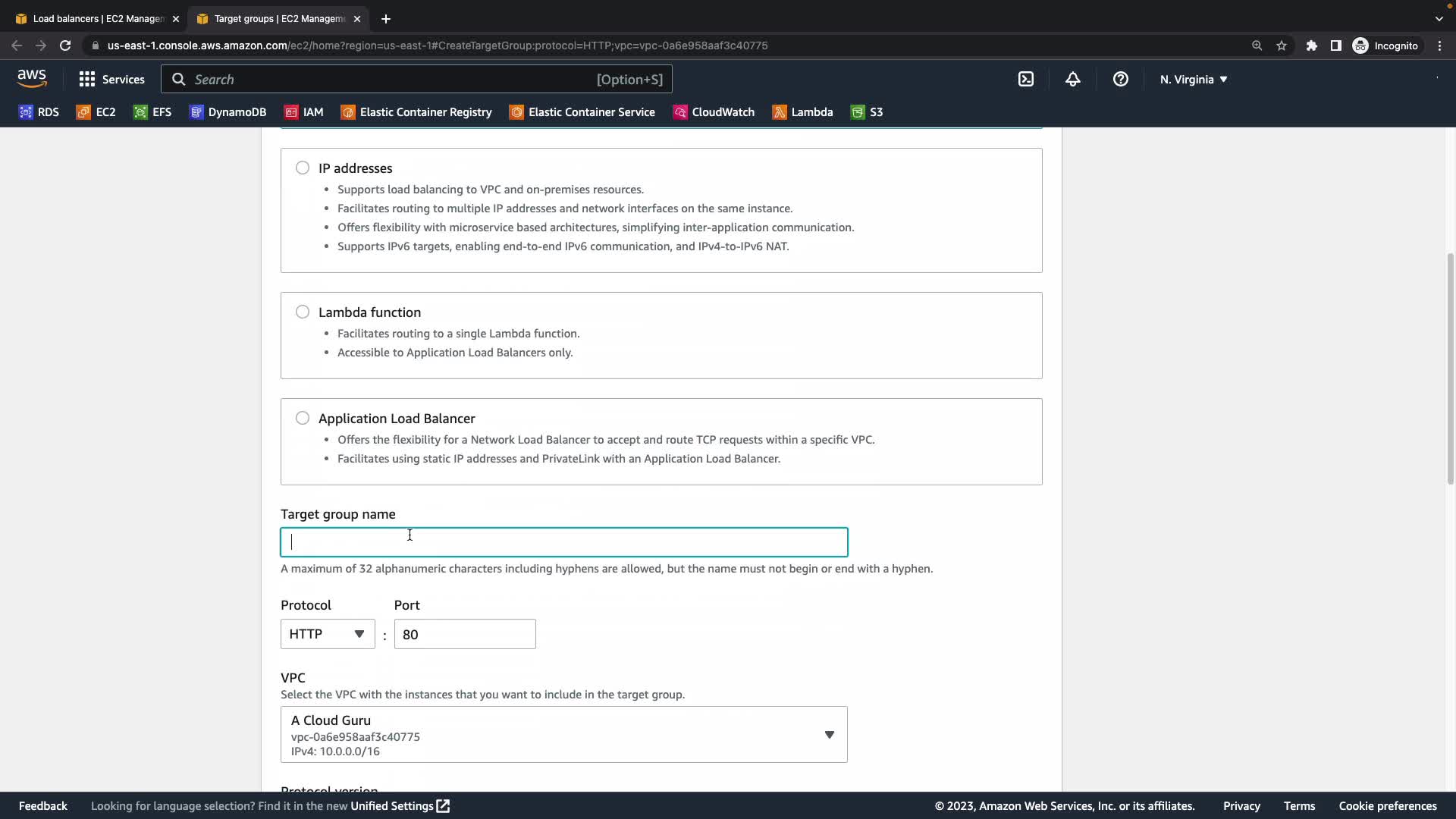The height and width of the screenshot is (819, 1456).
Task: Open AWS CloudShell icon
Action: click(x=1025, y=79)
